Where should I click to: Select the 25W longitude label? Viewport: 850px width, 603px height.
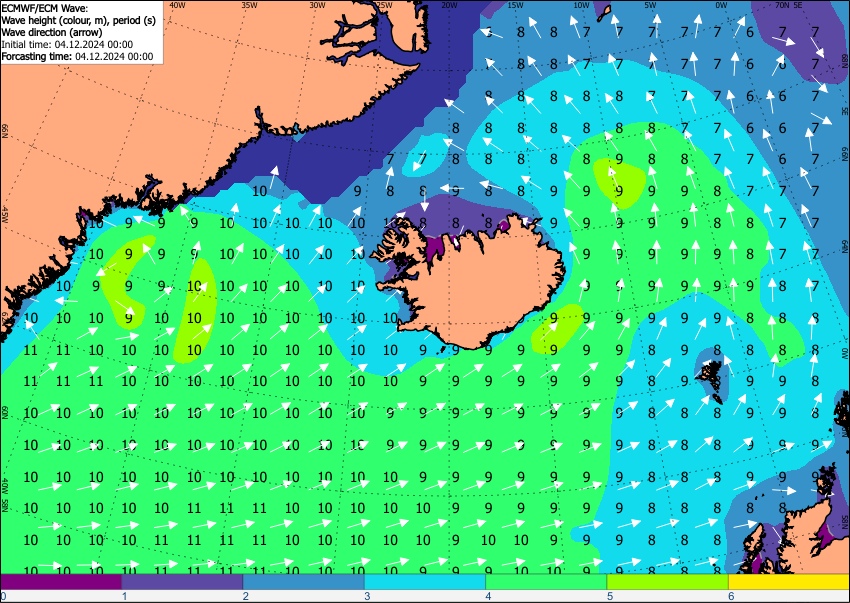coord(384,5)
